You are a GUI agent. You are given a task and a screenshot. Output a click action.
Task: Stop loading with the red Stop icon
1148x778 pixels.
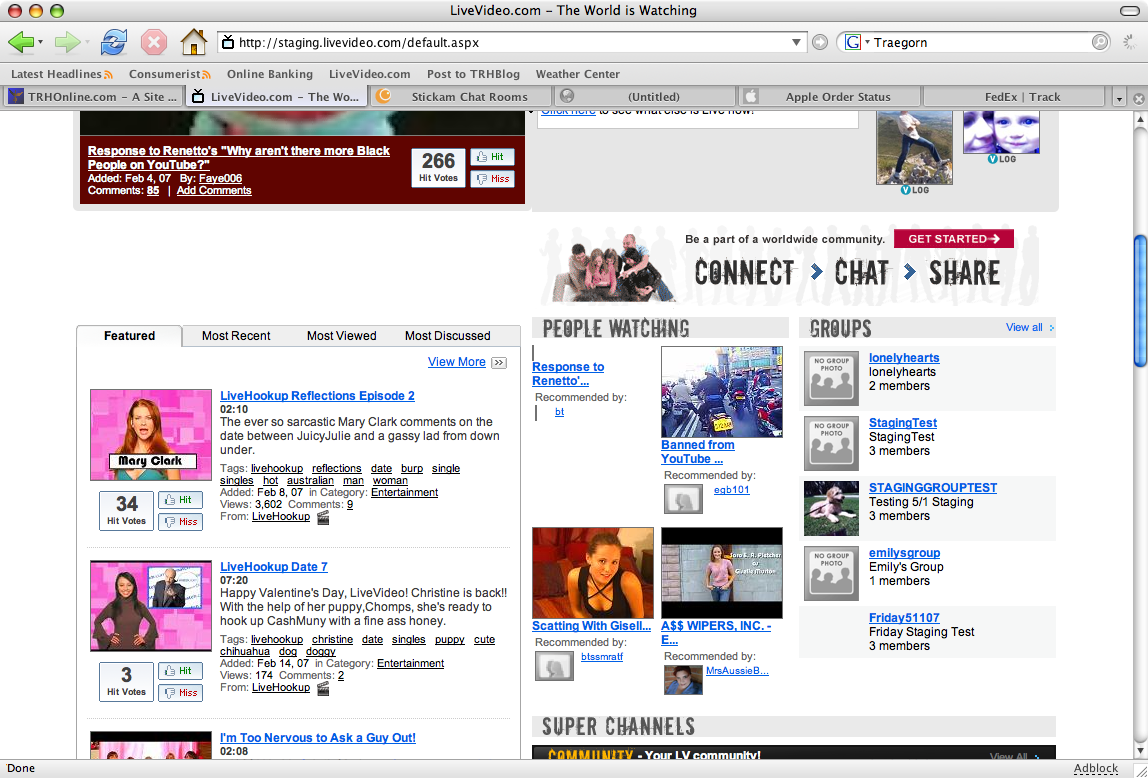tap(154, 42)
